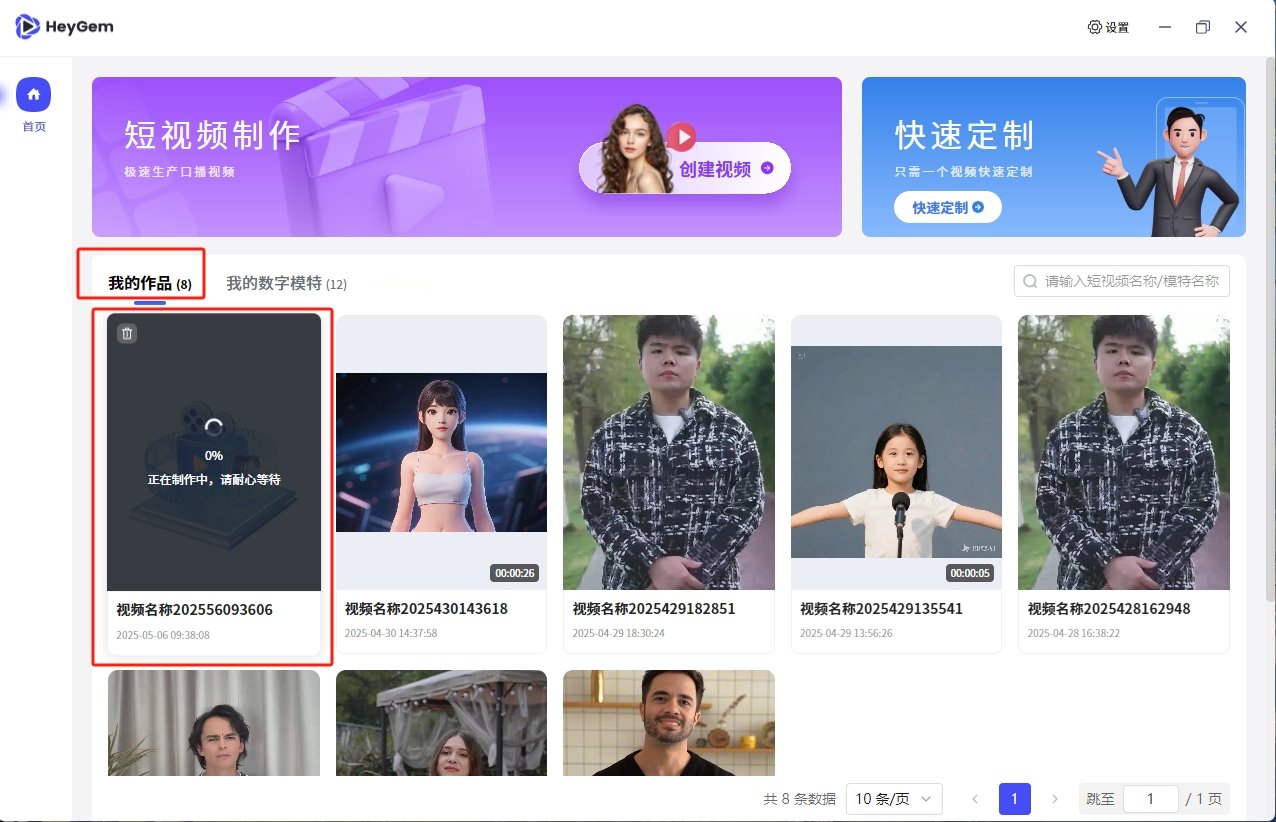
Task: Open the 10 条/页 page size dropdown
Action: (x=894, y=798)
